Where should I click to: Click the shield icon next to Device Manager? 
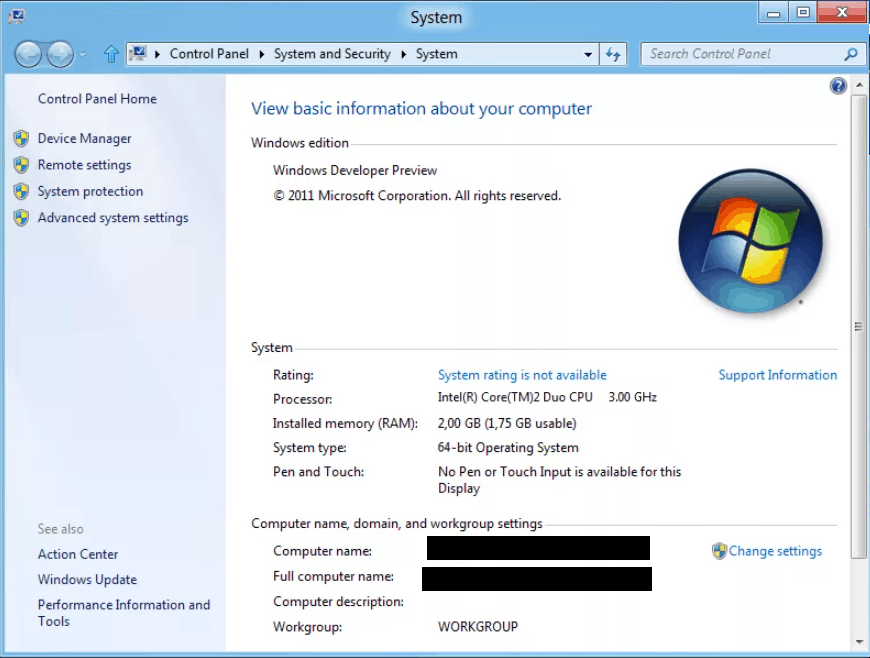pyautogui.click(x=21, y=139)
